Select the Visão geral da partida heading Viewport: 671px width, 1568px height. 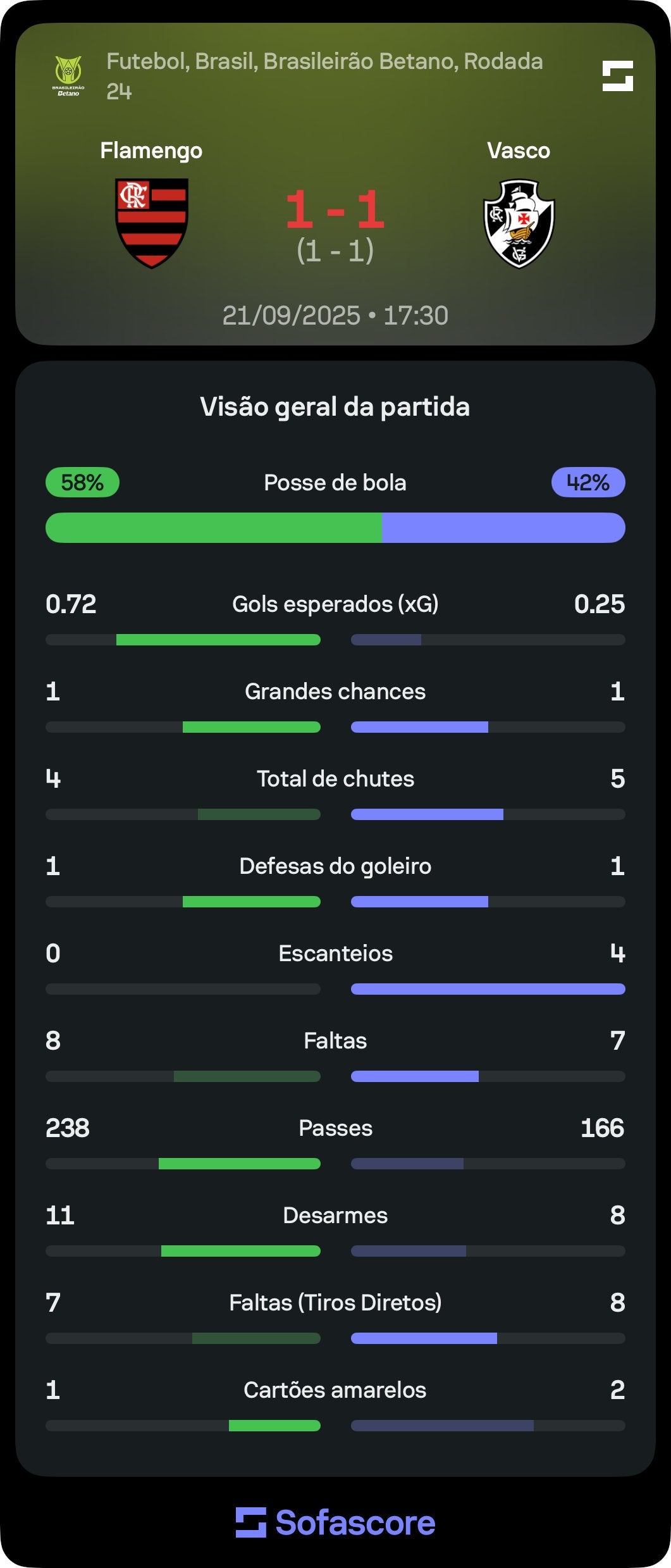[x=335, y=406]
